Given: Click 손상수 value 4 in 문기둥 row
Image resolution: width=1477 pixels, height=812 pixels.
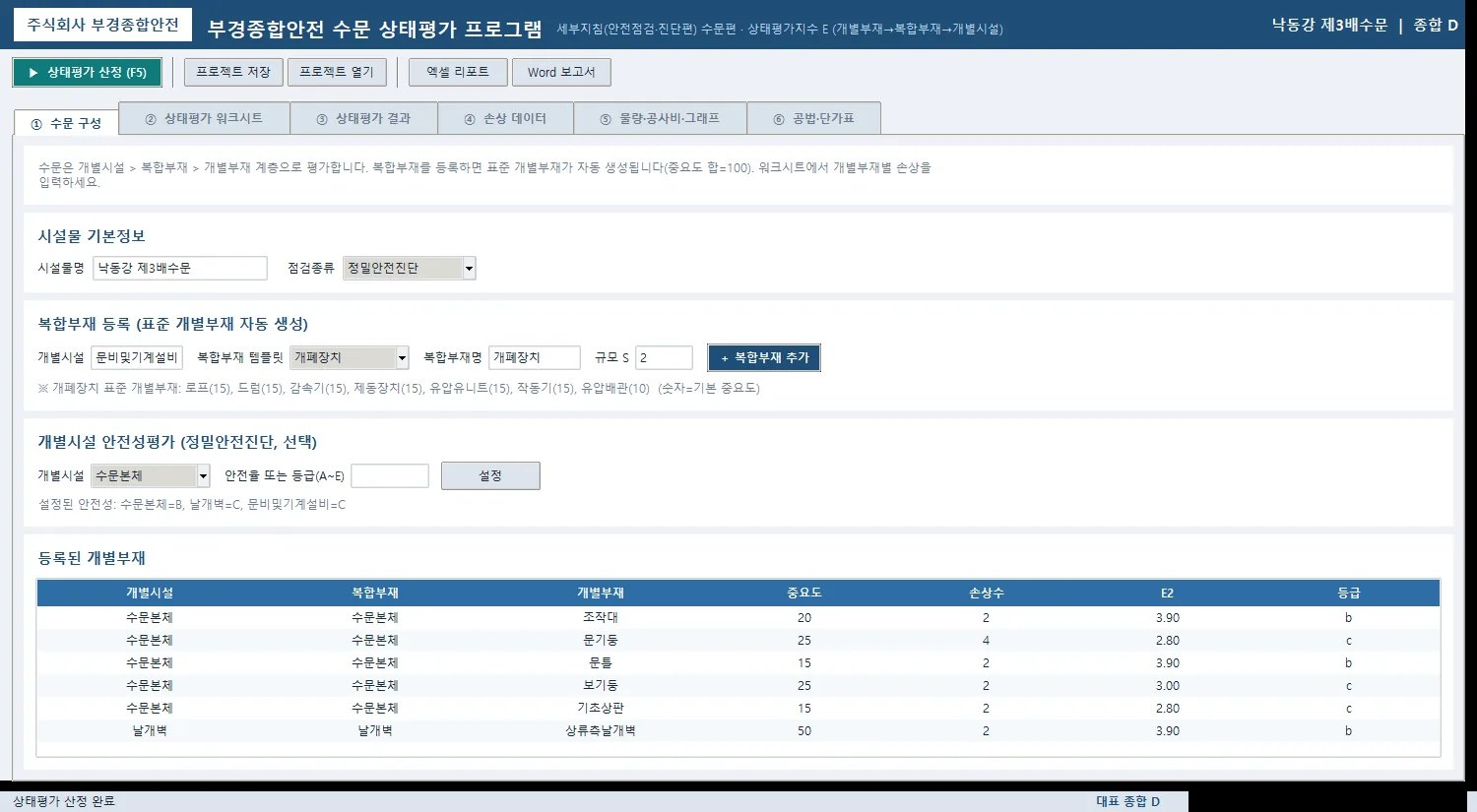Looking at the screenshot, I should pyautogui.click(x=986, y=641).
